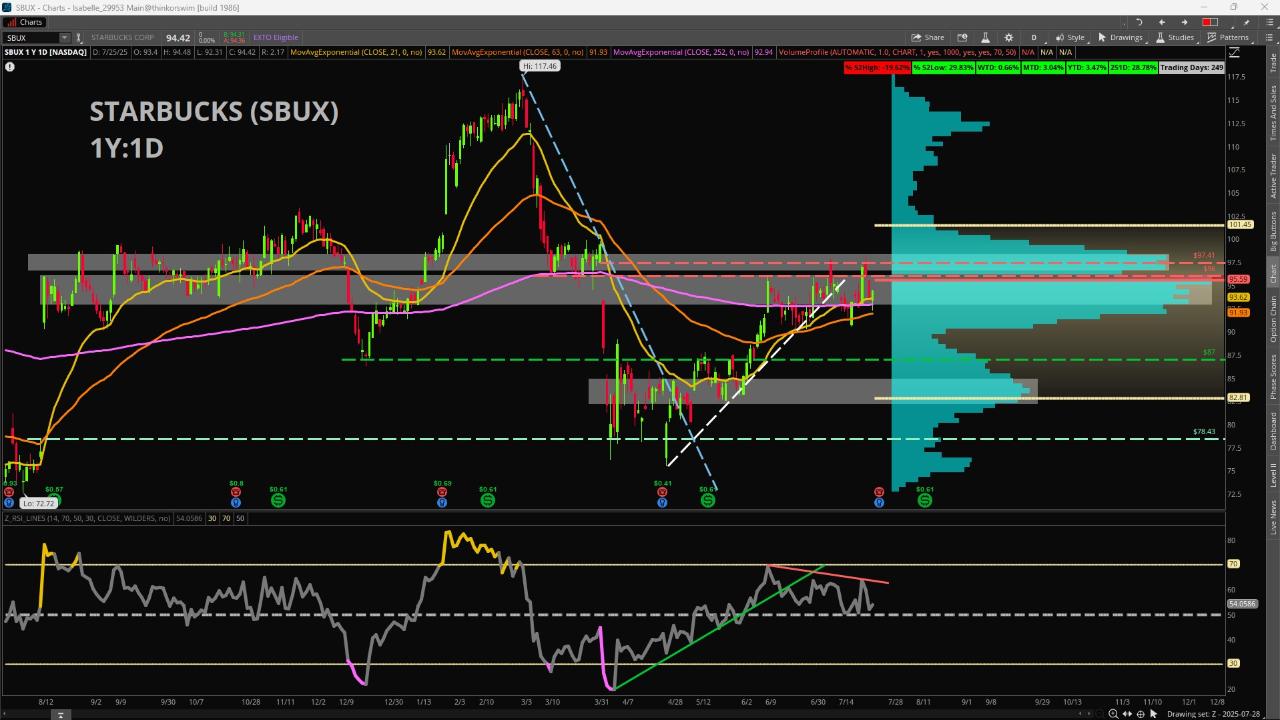The image size is (1280, 720).
Task: Open the Share menu
Action: 928,38
